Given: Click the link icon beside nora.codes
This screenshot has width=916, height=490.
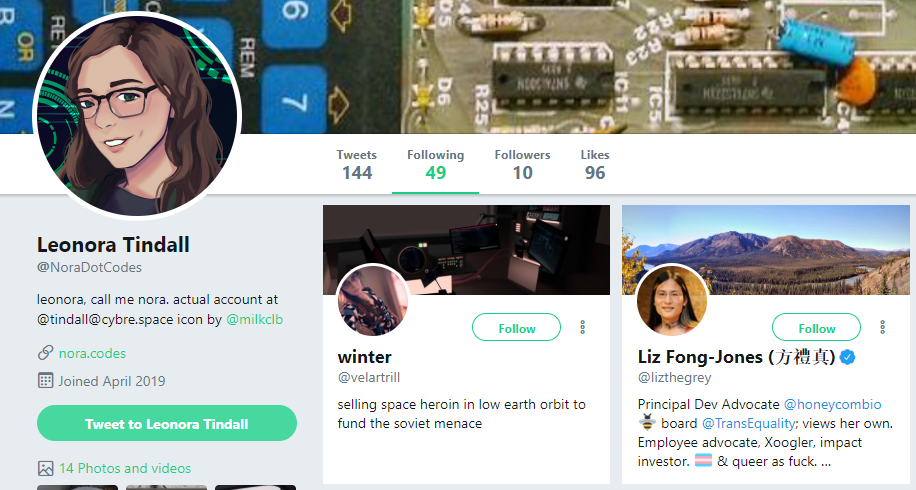Looking at the screenshot, I should (46, 353).
